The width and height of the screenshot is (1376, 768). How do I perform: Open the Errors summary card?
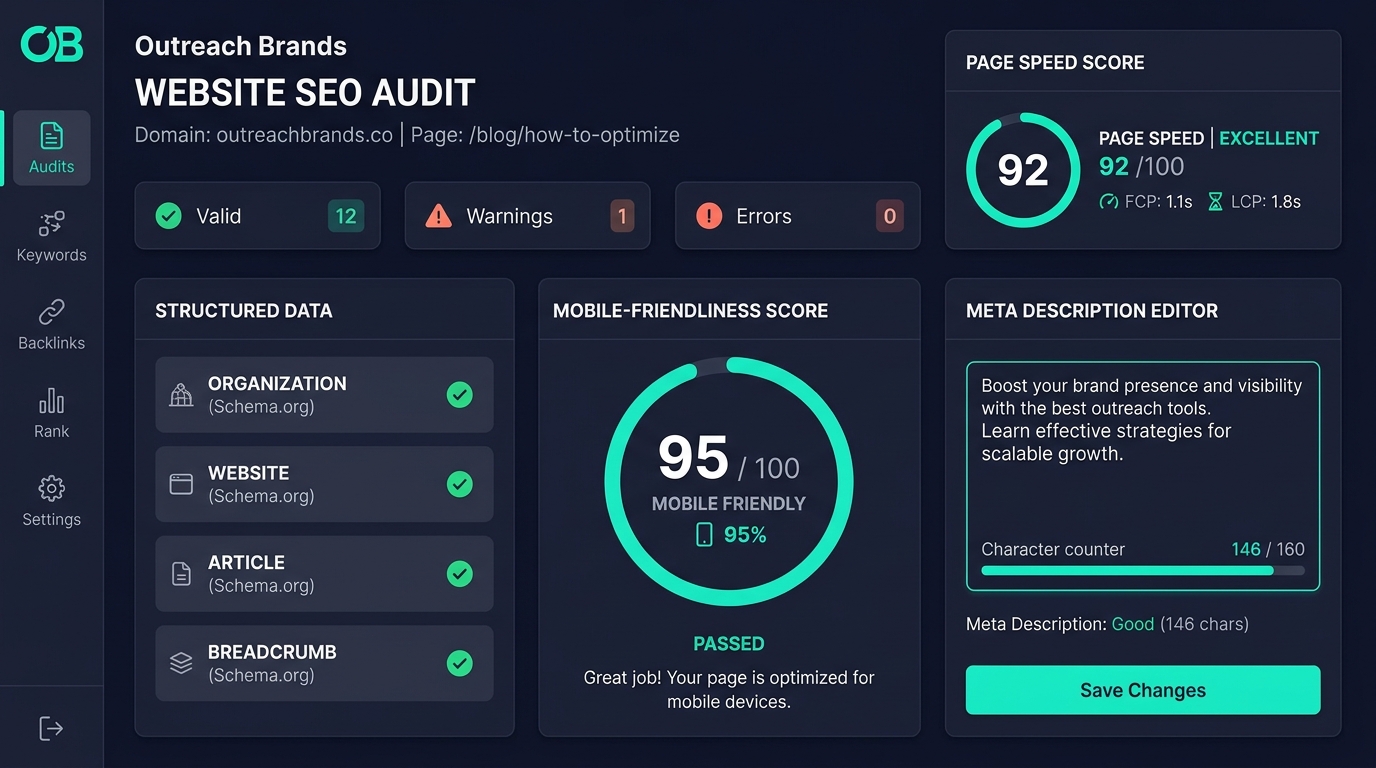click(x=797, y=215)
